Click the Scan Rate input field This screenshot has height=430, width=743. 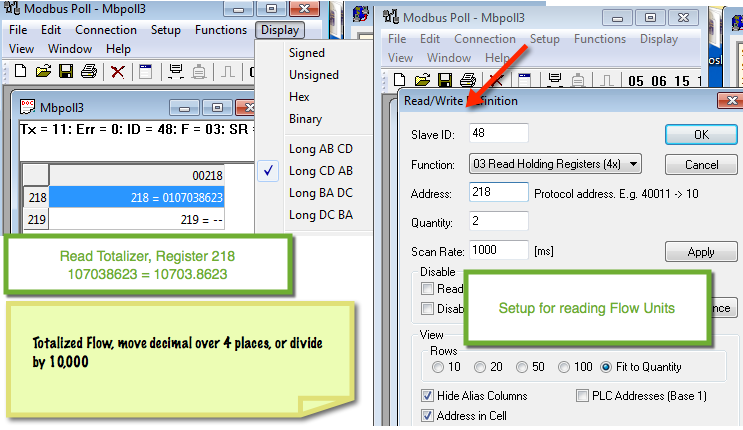[x=498, y=250]
